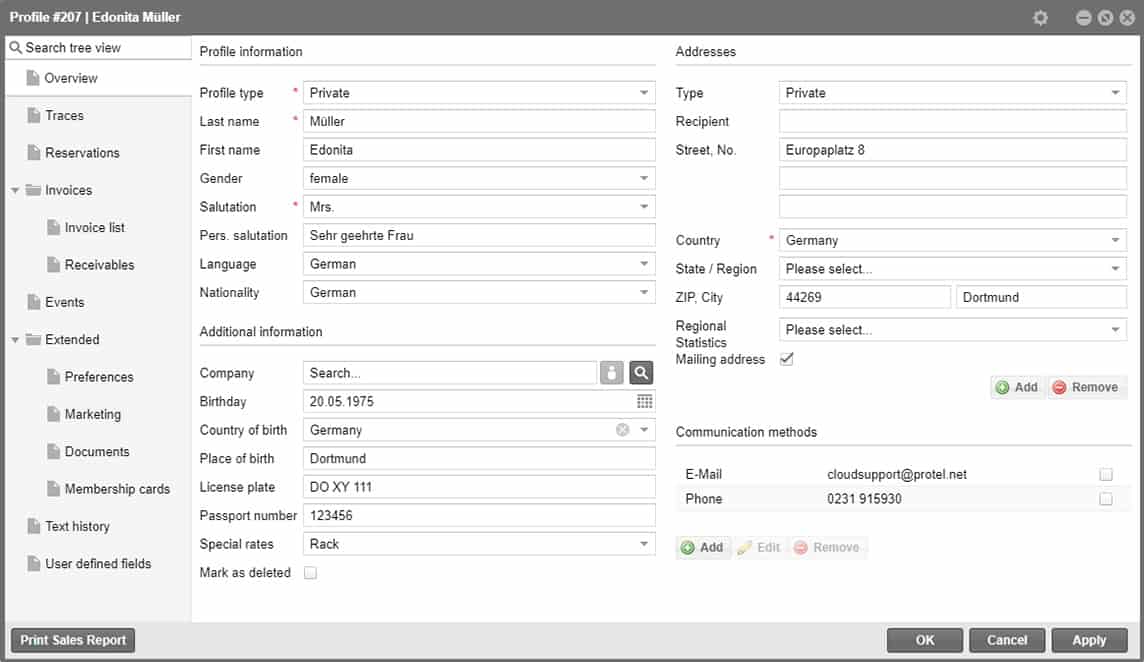
Task: Go to the Text history page
Action: point(77,526)
